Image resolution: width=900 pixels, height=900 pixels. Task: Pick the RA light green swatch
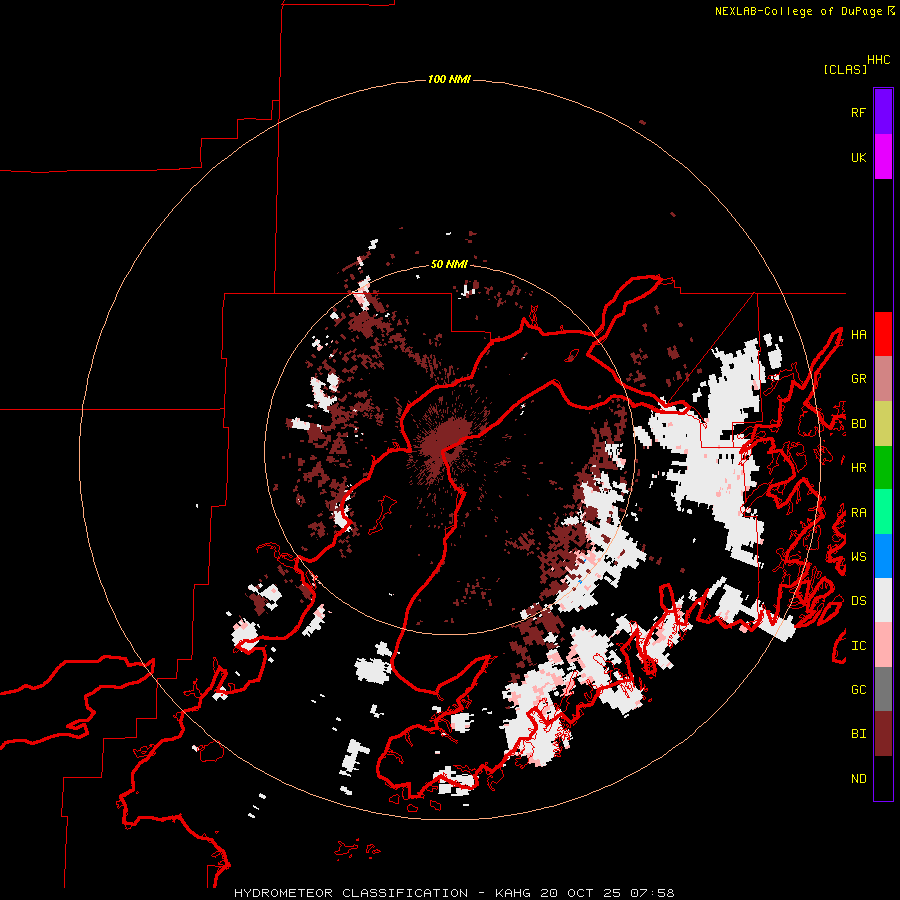point(883,512)
